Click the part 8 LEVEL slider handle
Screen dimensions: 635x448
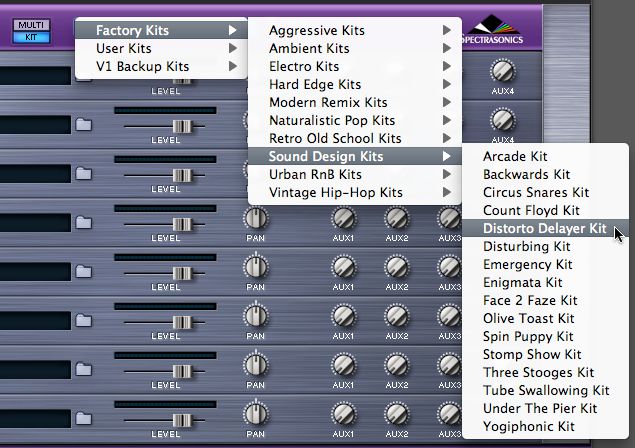coord(182,420)
